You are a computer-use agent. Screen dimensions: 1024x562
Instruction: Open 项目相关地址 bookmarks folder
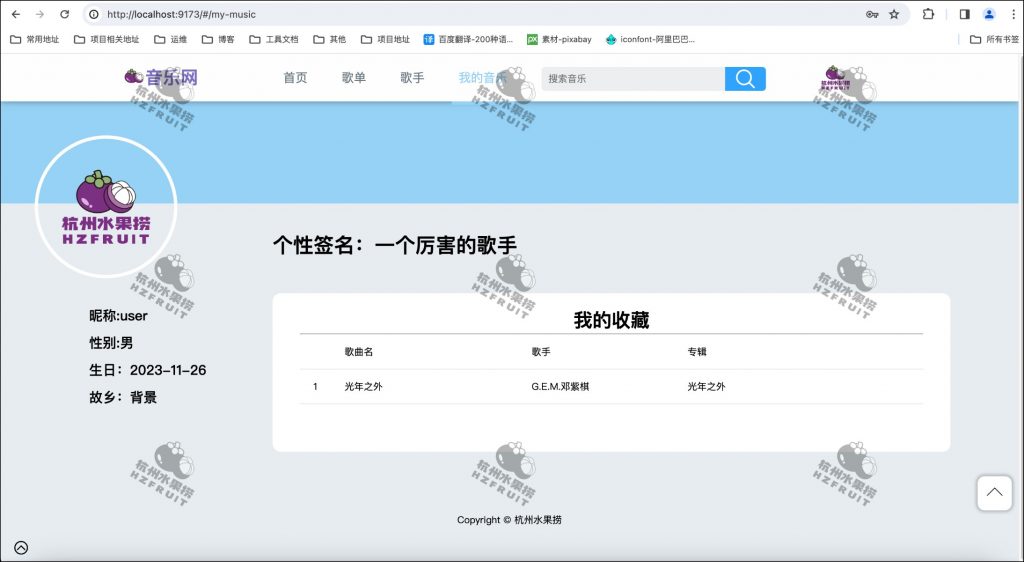pos(106,39)
